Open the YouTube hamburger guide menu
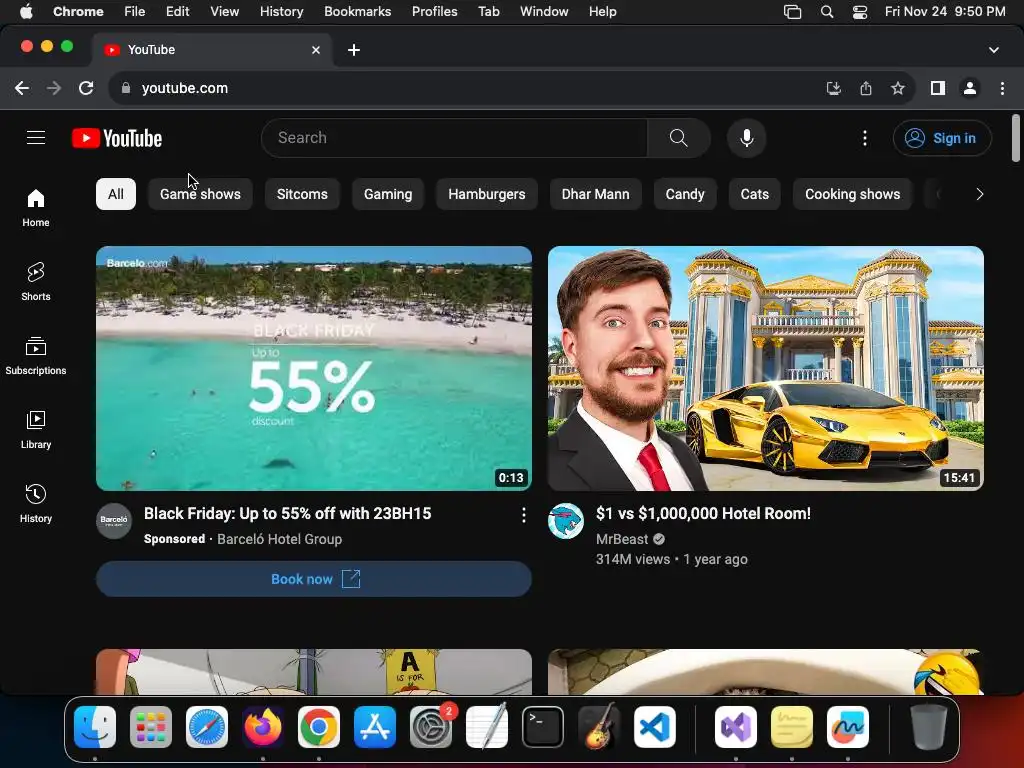The image size is (1024, 768). [x=36, y=138]
